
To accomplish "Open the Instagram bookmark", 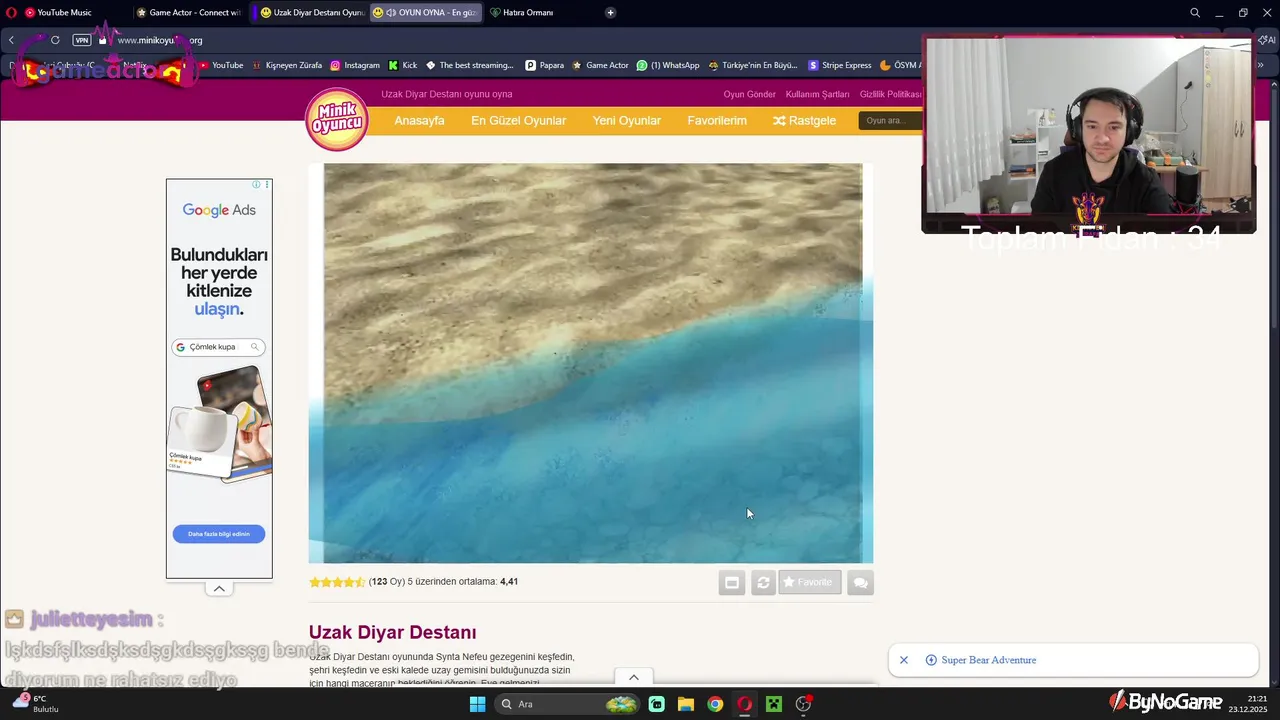I will [x=355, y=65].
